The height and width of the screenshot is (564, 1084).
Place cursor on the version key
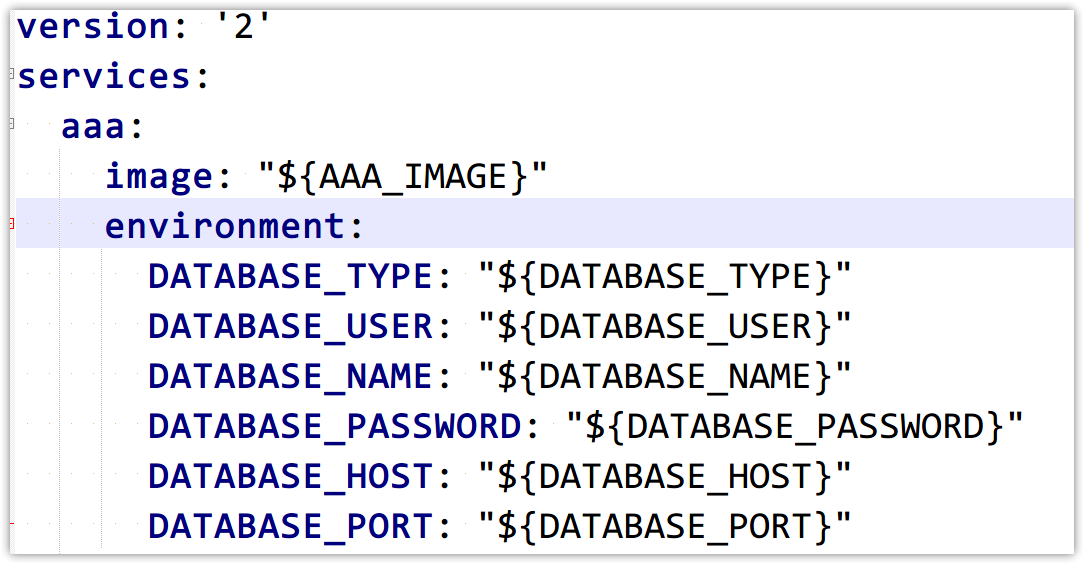[93, 27]
